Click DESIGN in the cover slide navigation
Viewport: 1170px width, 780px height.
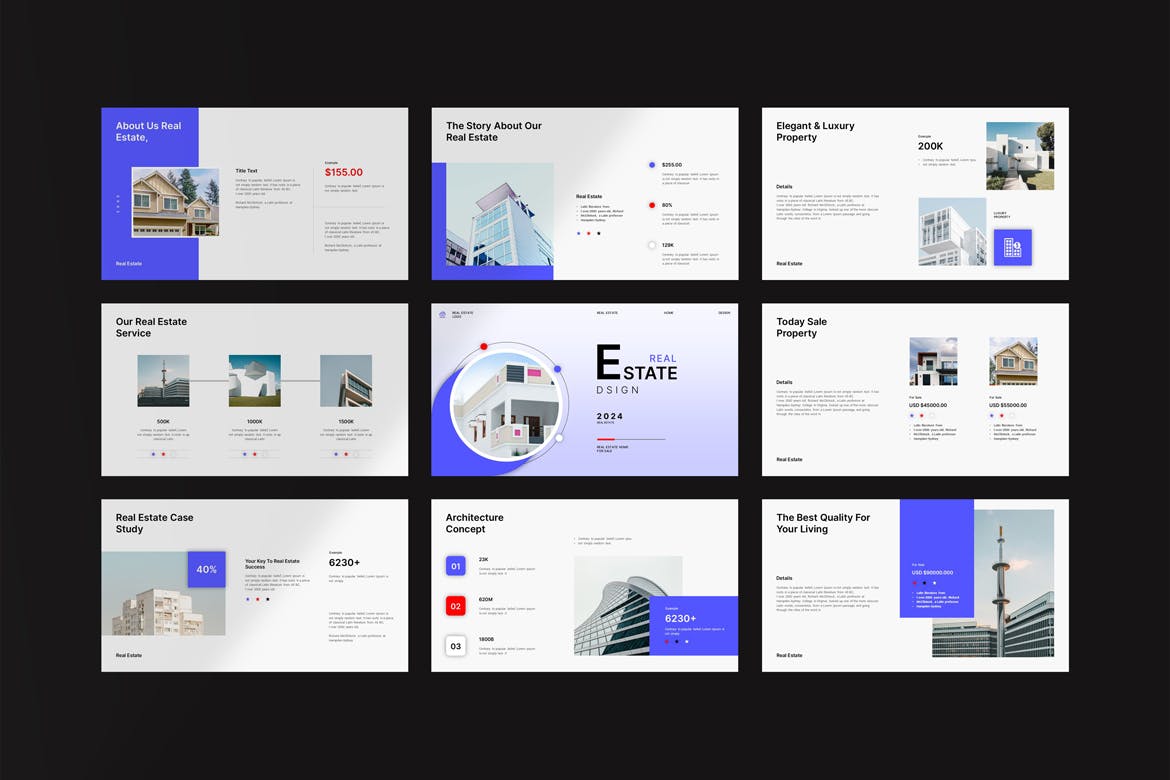(724, 313)
